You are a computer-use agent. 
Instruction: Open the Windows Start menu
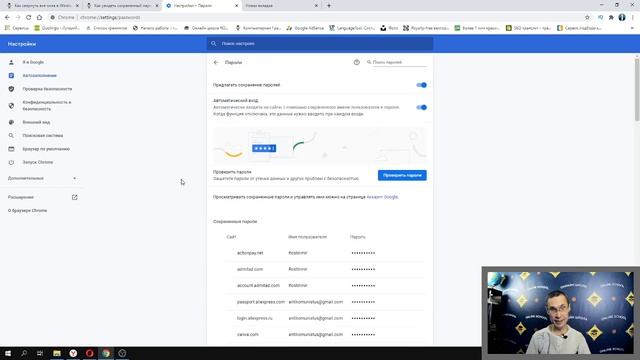pyautogui.click(x=8, y=353)
